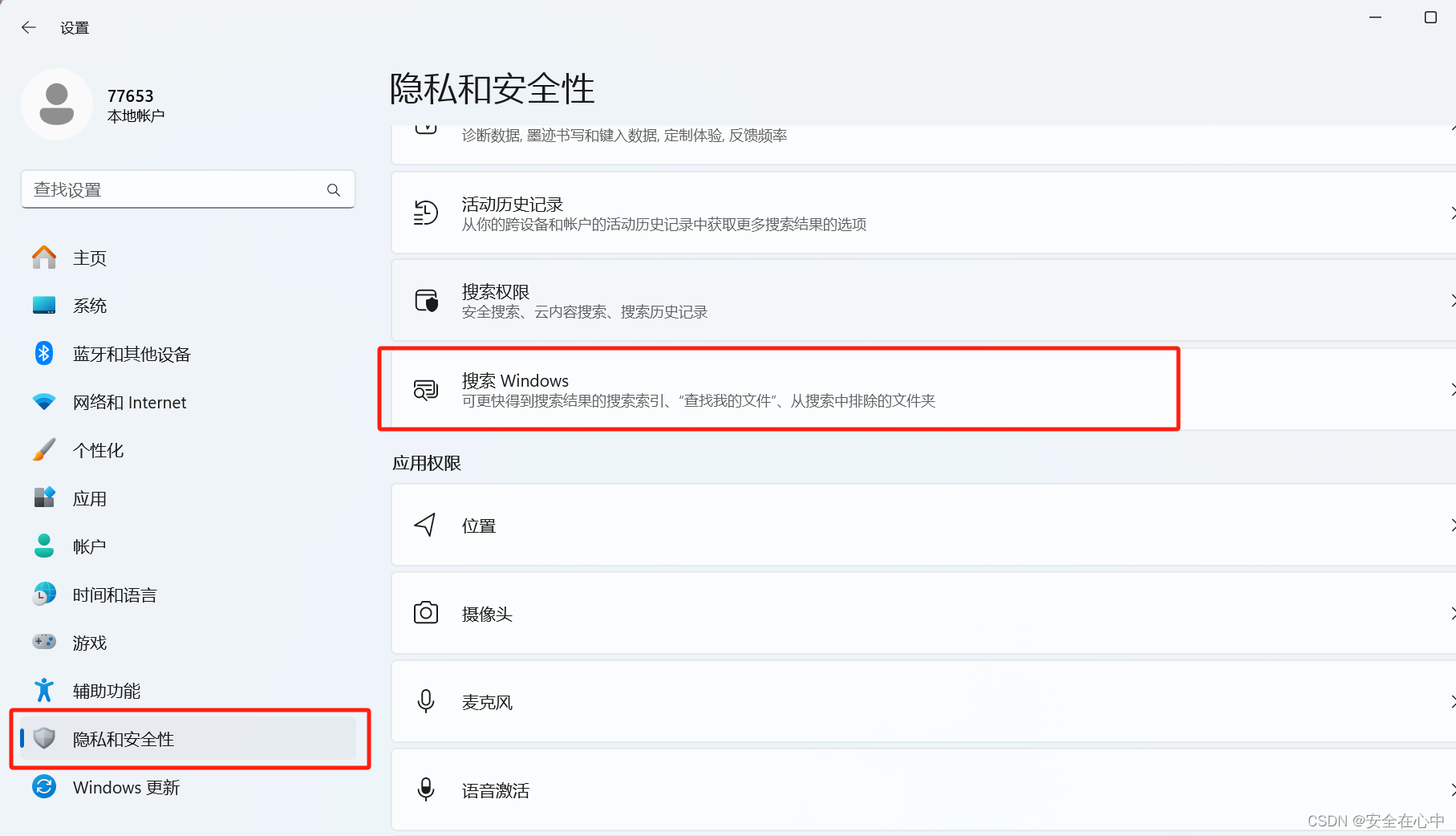Select 隐私和安全性 in sidebar

coord(189,739)
